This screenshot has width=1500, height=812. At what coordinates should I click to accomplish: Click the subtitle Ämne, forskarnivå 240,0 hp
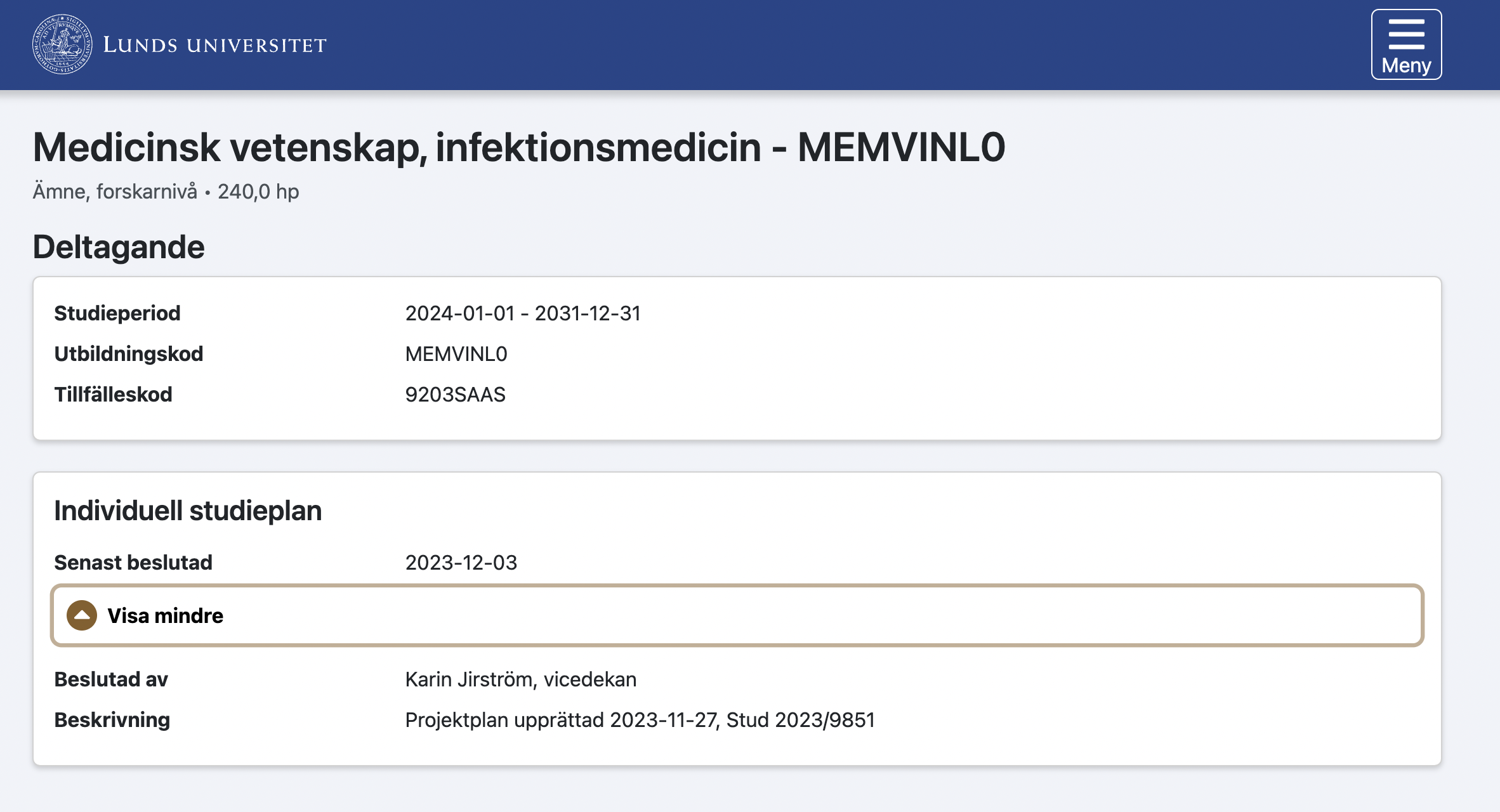(166, 192)
